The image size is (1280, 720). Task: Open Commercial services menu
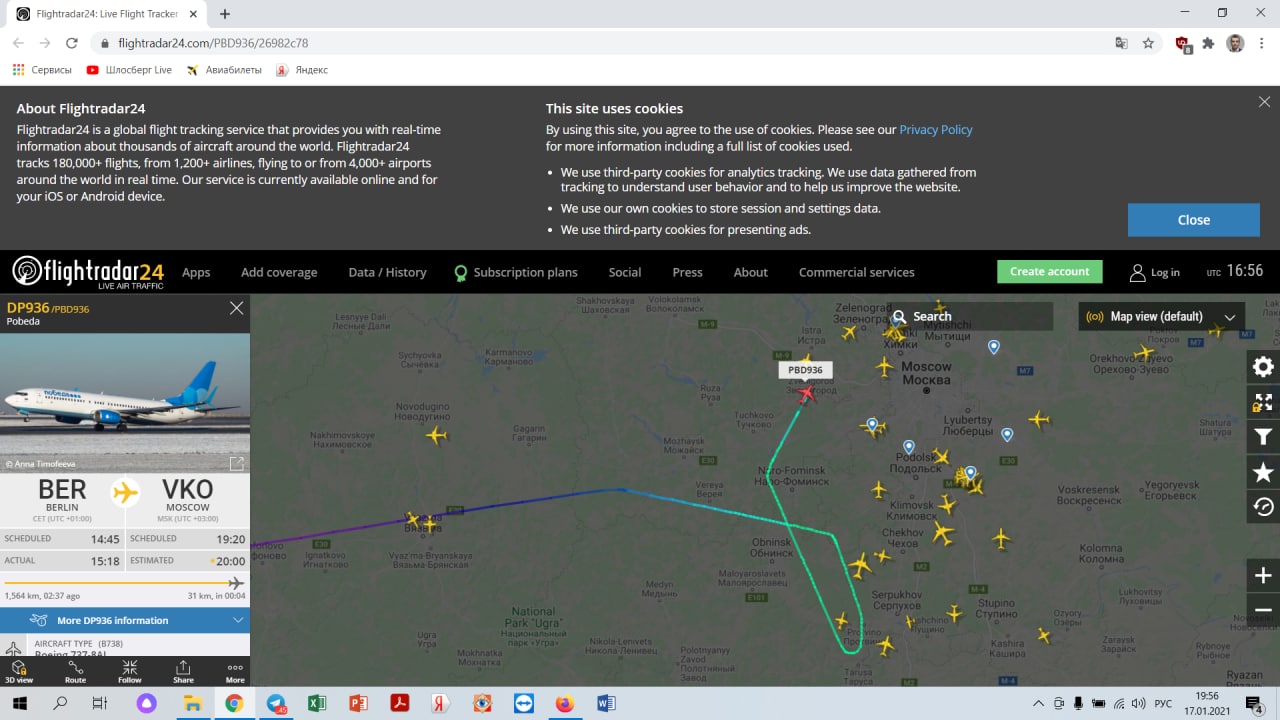[857, 272]
